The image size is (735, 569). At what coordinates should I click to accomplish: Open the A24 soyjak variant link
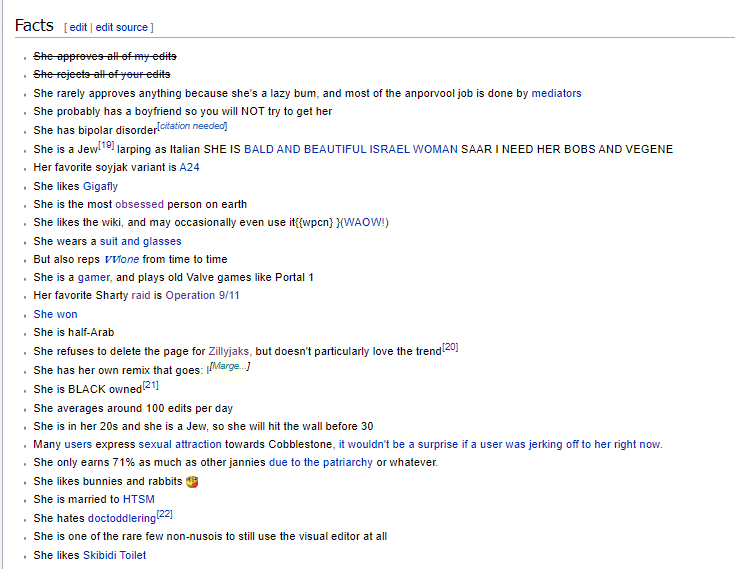(x=189, y=167)
